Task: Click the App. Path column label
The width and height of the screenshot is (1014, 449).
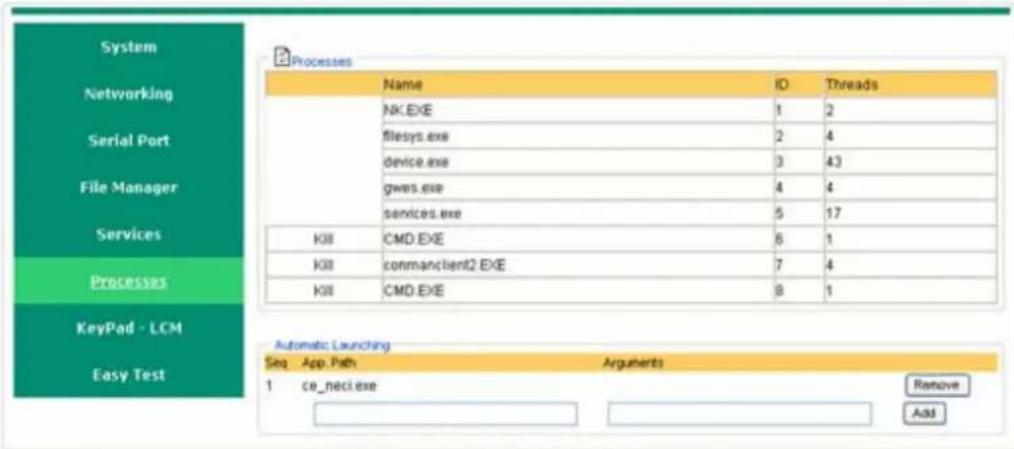Action: click(x=329, y=363)
